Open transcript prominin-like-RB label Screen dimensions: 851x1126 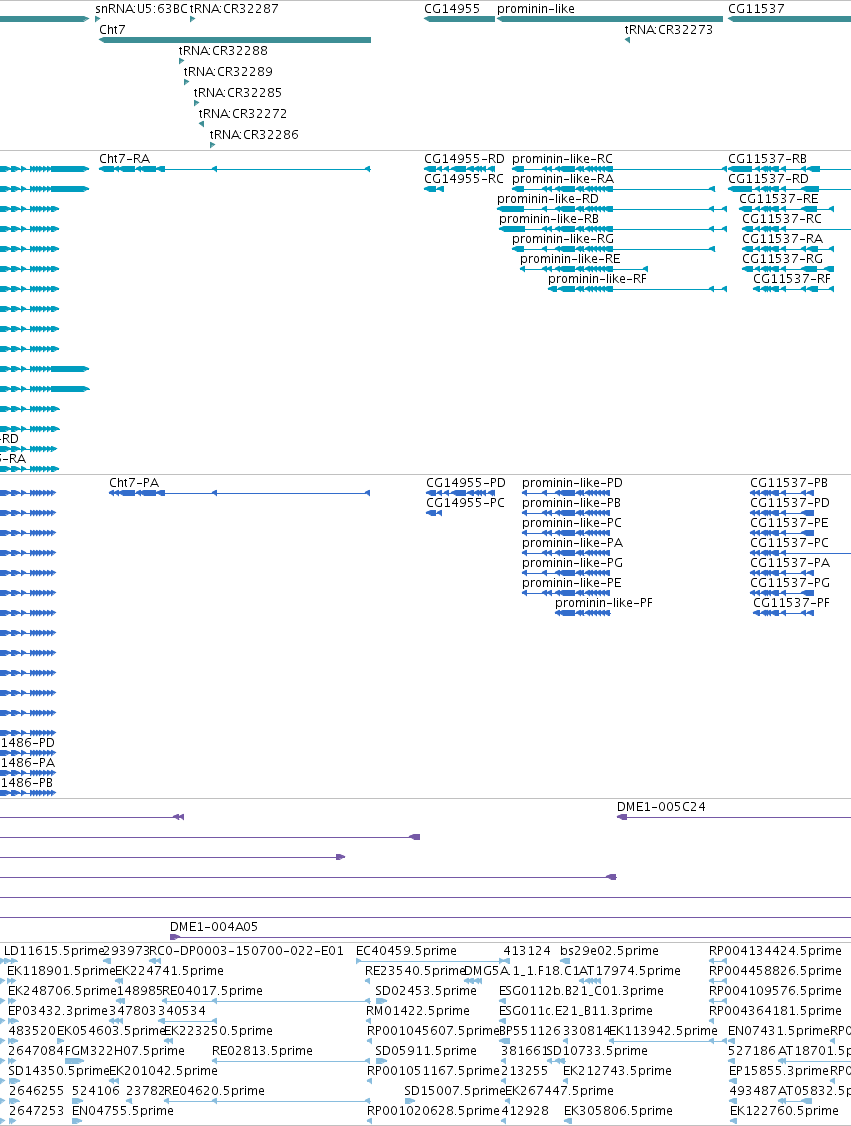(549, 219)
